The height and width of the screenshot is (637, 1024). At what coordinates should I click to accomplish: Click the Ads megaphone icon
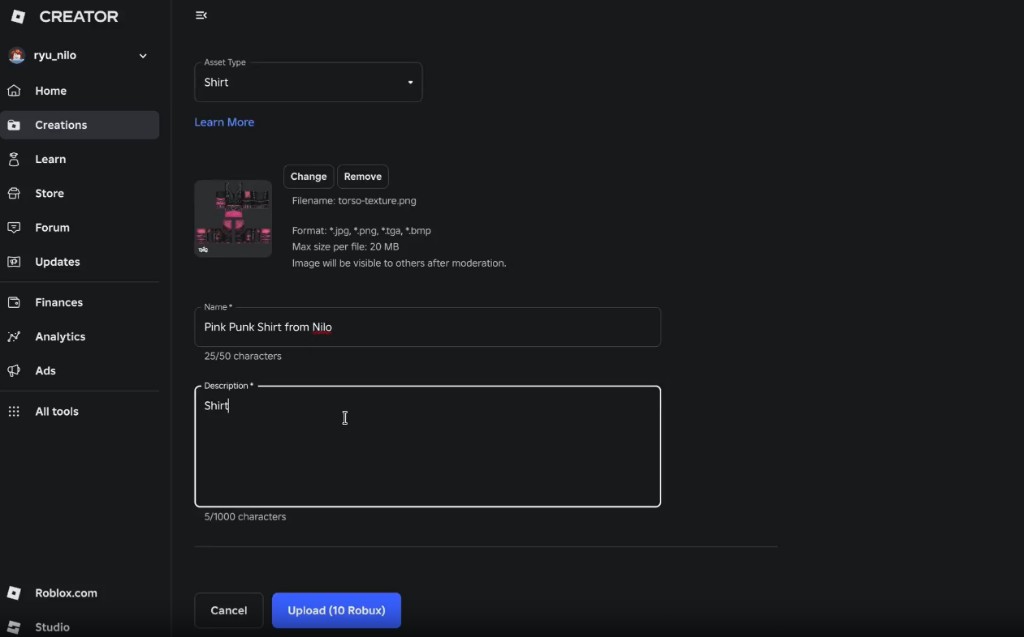coord(14,370)
